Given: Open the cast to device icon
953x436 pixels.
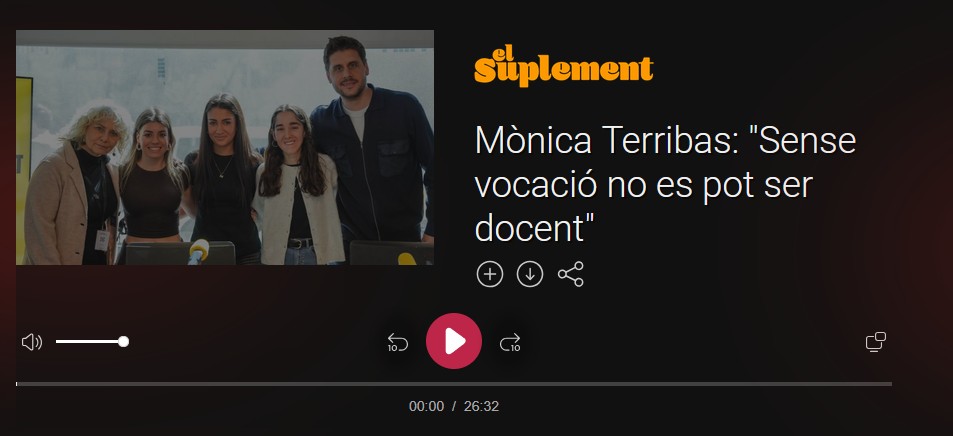Looking at the screenshot, I should tap(876, 342).
